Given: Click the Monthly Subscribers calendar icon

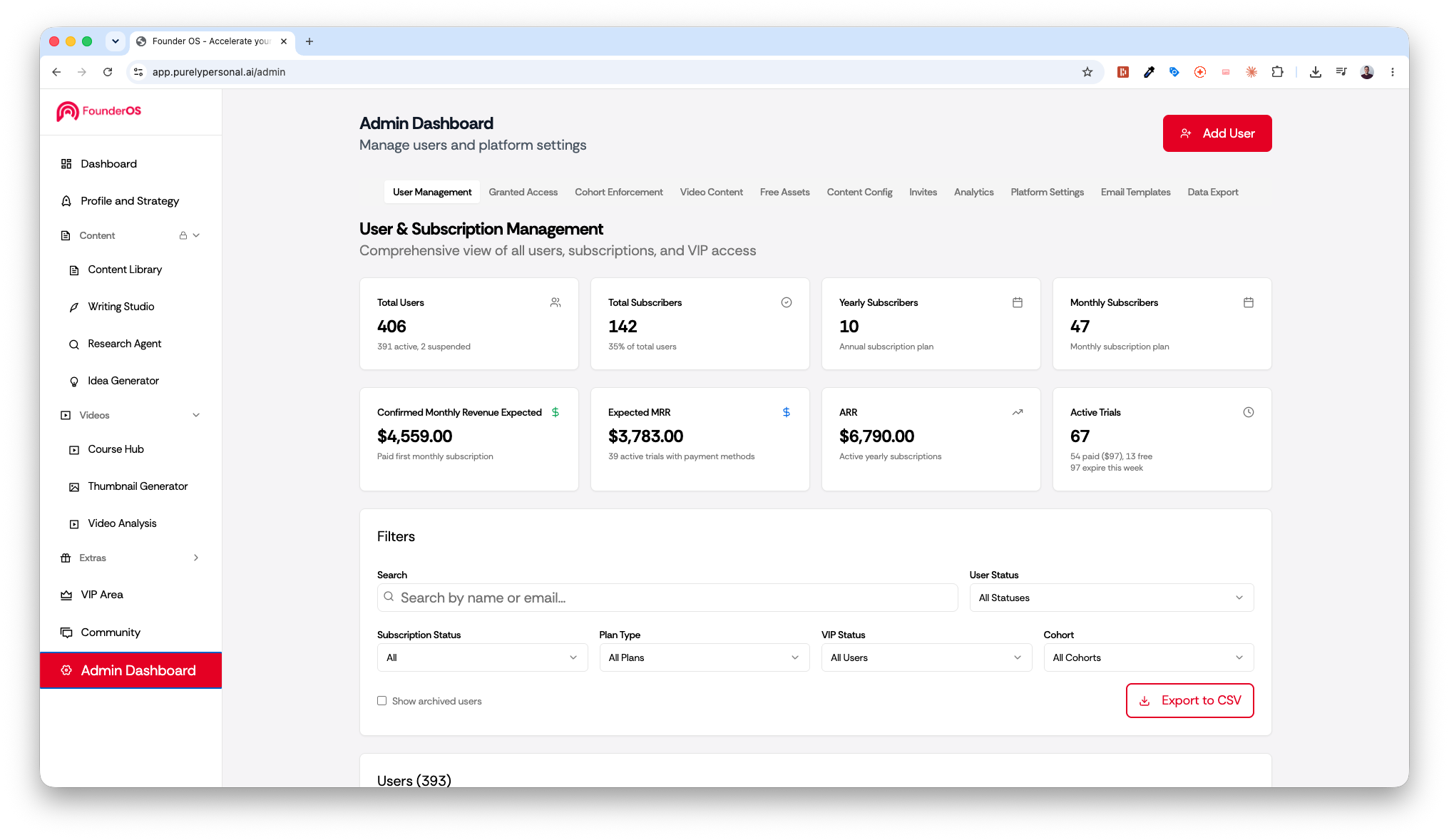Looking at the screenshot, I should [x=1249, y=302].
